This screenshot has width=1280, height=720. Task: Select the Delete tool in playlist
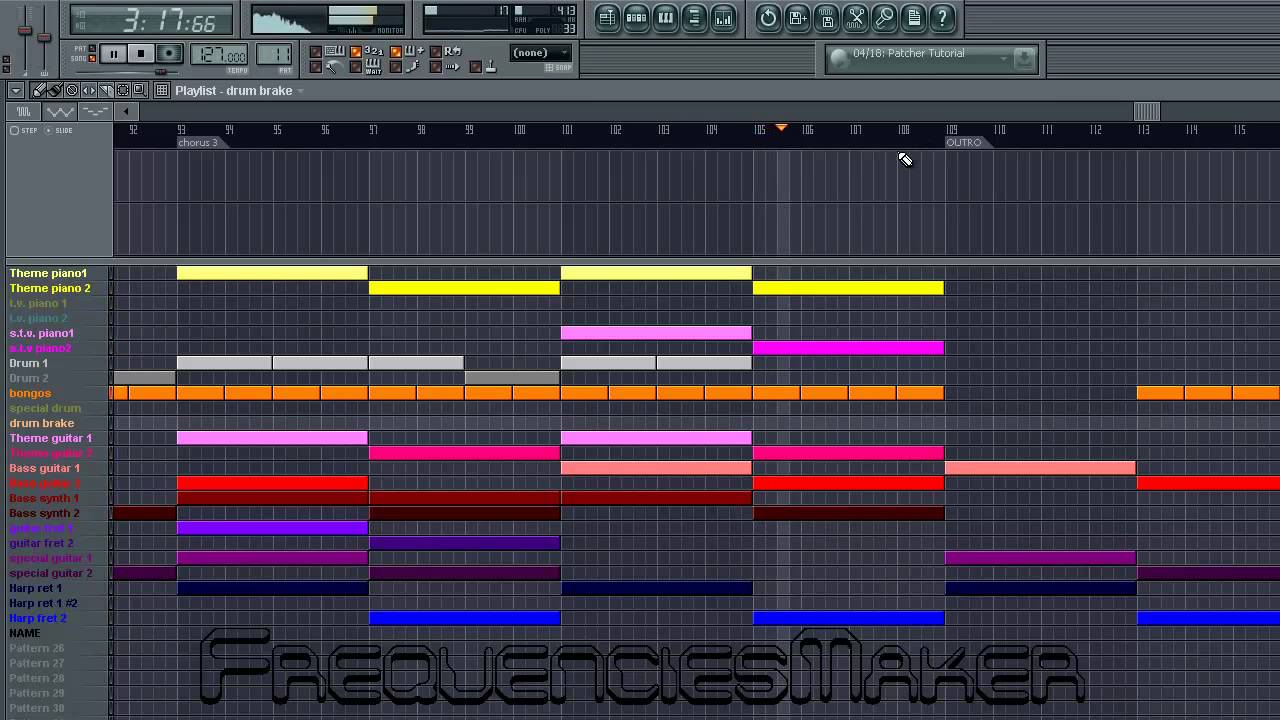point(72,90)
